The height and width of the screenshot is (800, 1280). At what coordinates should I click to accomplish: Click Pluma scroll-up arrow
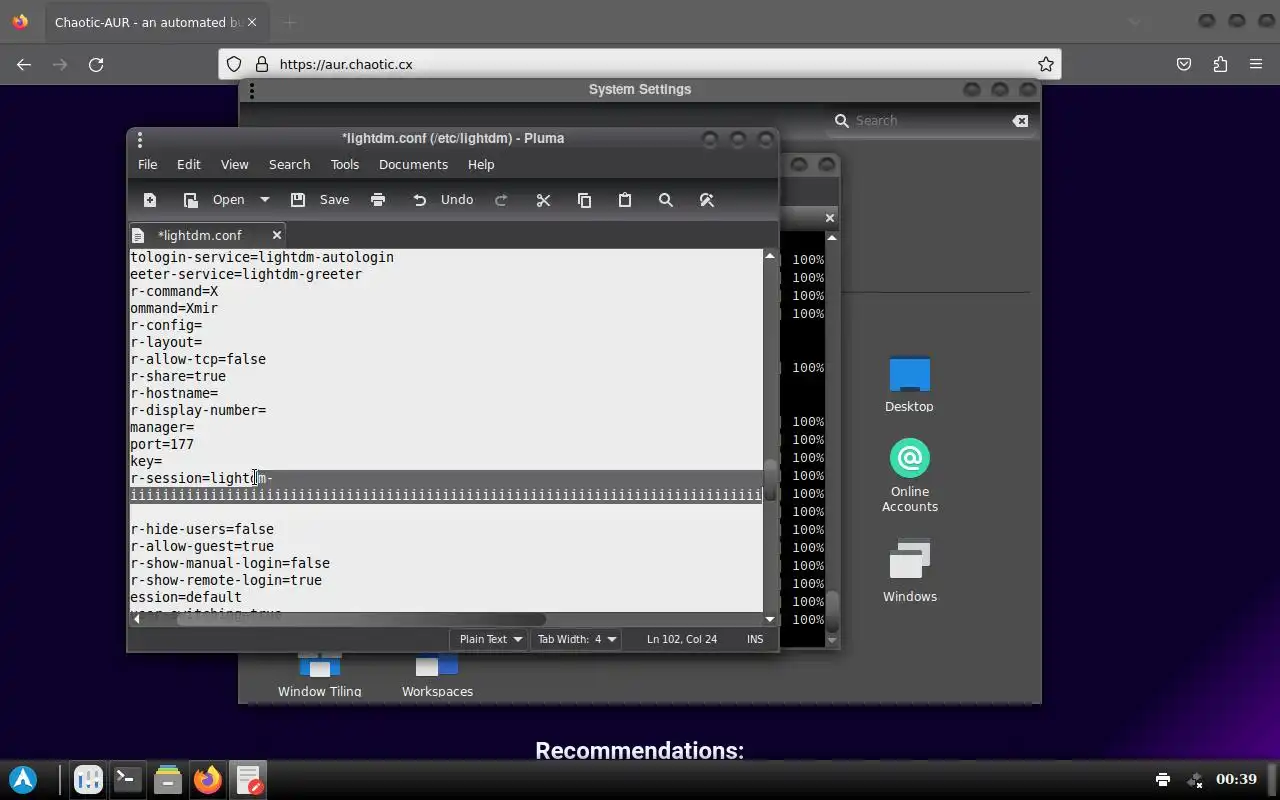770,256
